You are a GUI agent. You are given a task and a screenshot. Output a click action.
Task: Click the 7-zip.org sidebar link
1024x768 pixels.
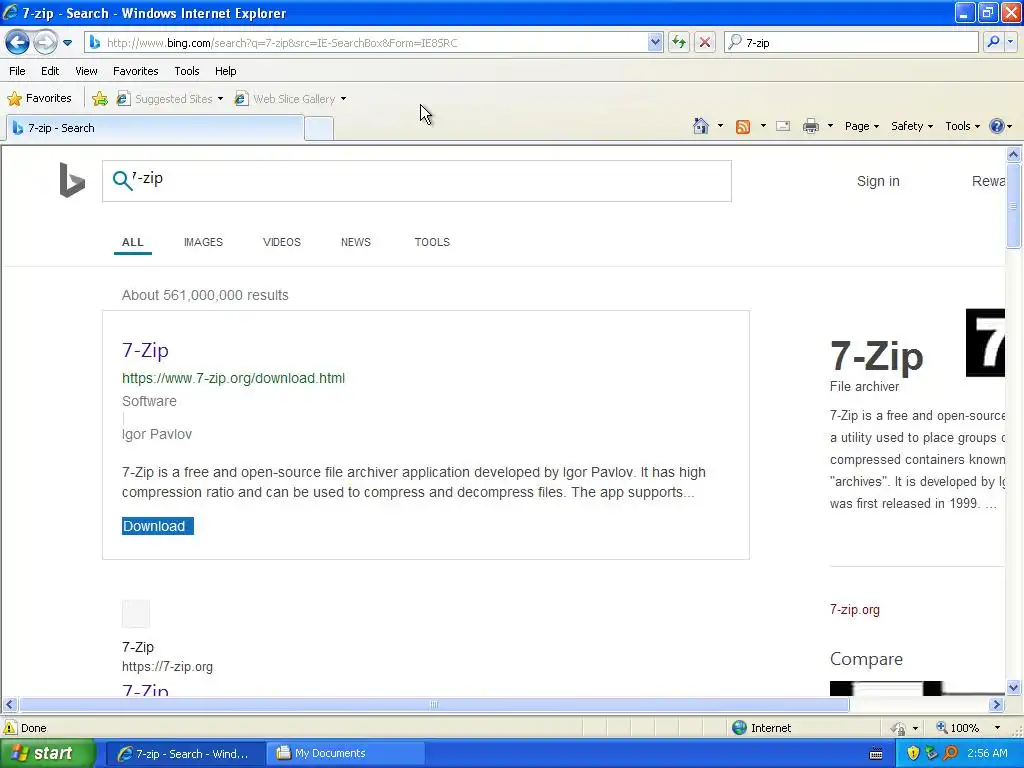pos(855,609)
